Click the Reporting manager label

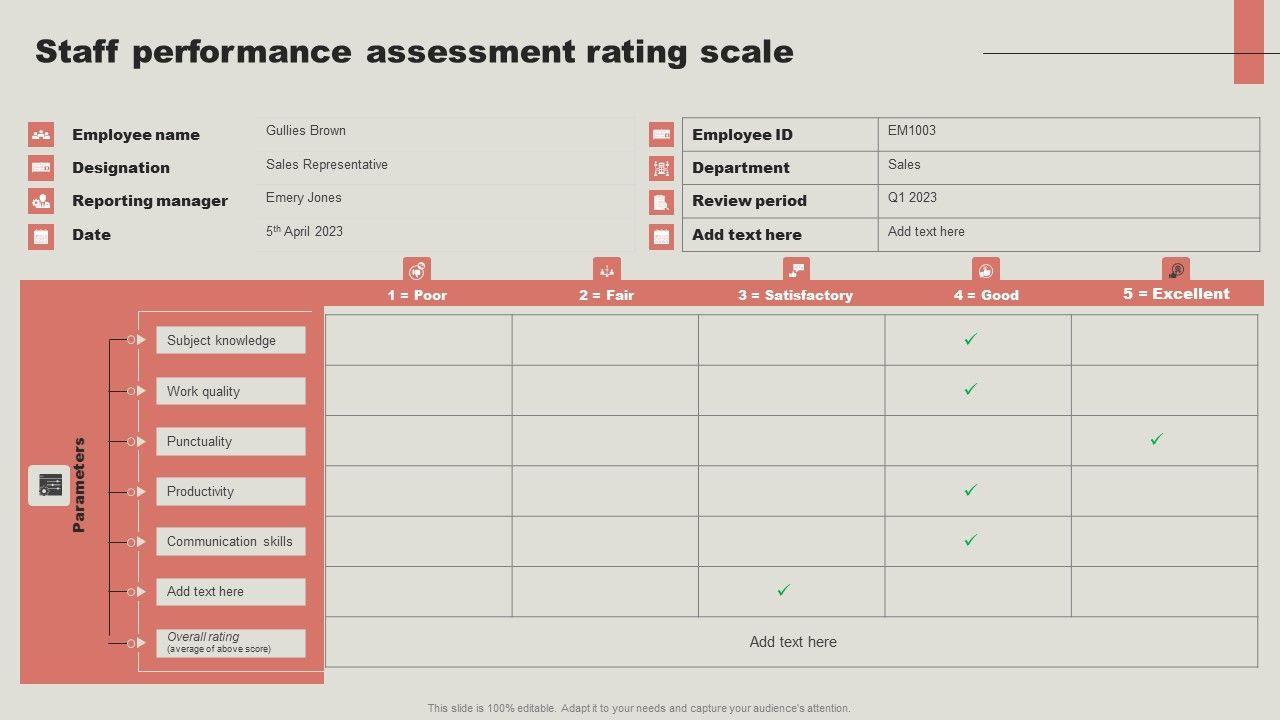click(x=150, y=201)
